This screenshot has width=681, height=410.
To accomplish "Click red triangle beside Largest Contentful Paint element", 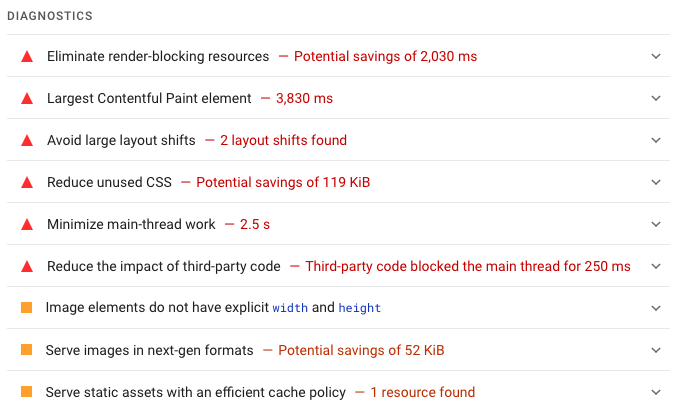I will click(x=27, y=99).
